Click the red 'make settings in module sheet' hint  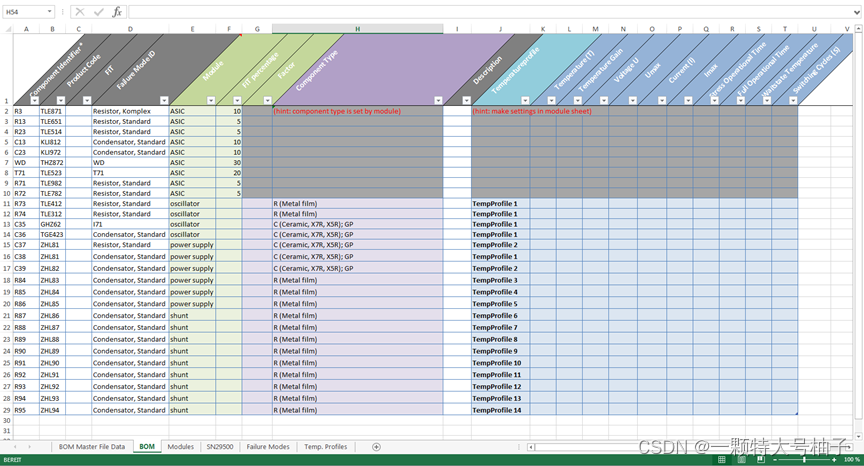[532, 111]
